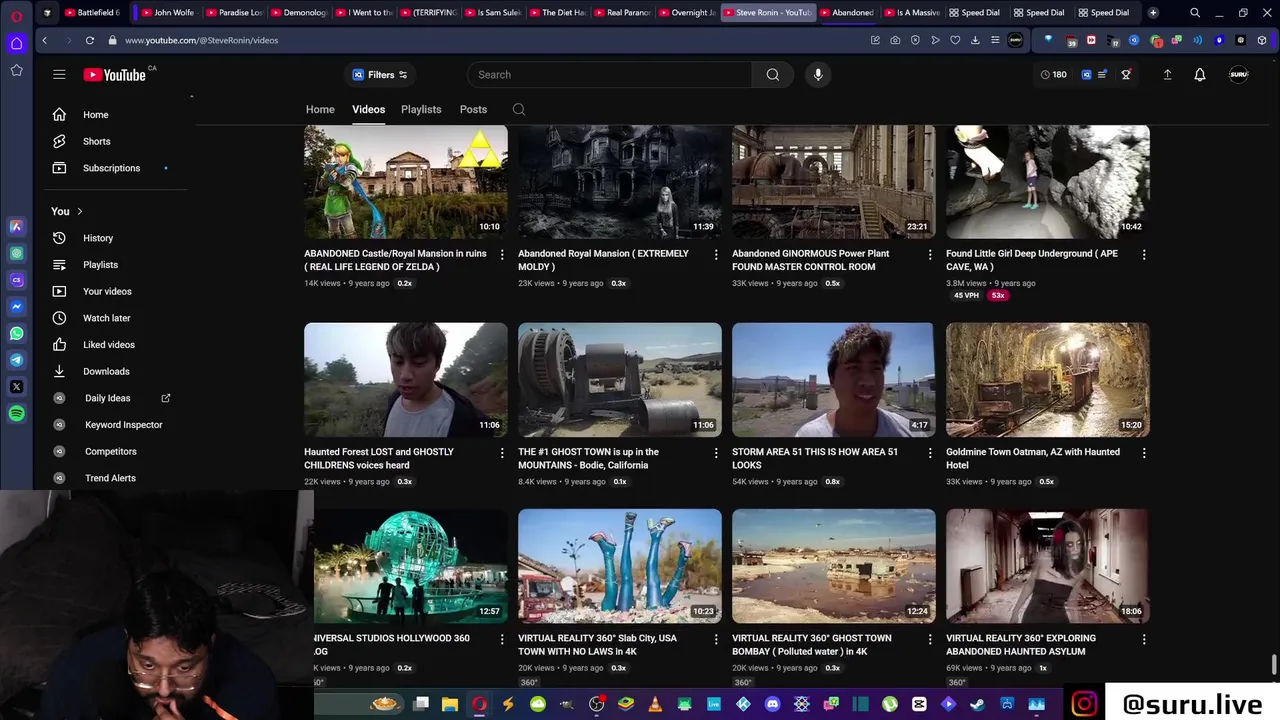This screenshot has width=1280, height=720.
Task: Reload the page in browser toolbar
Action: [89, 40]
